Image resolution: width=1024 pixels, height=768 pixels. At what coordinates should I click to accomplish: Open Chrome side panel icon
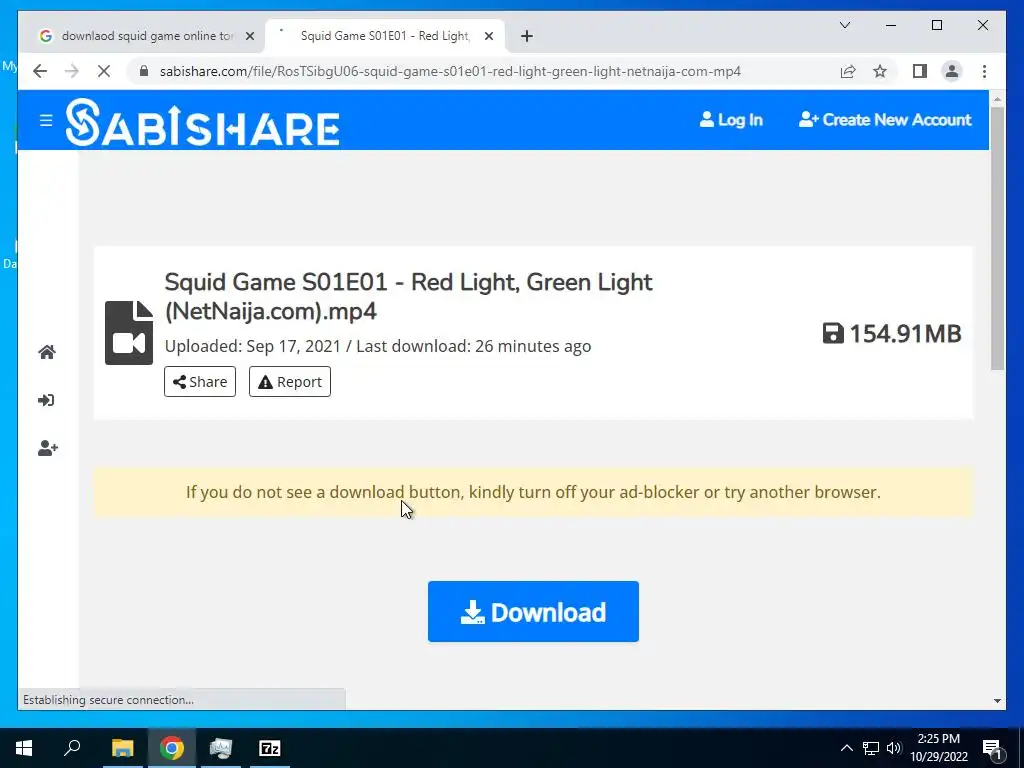(920, 71)
